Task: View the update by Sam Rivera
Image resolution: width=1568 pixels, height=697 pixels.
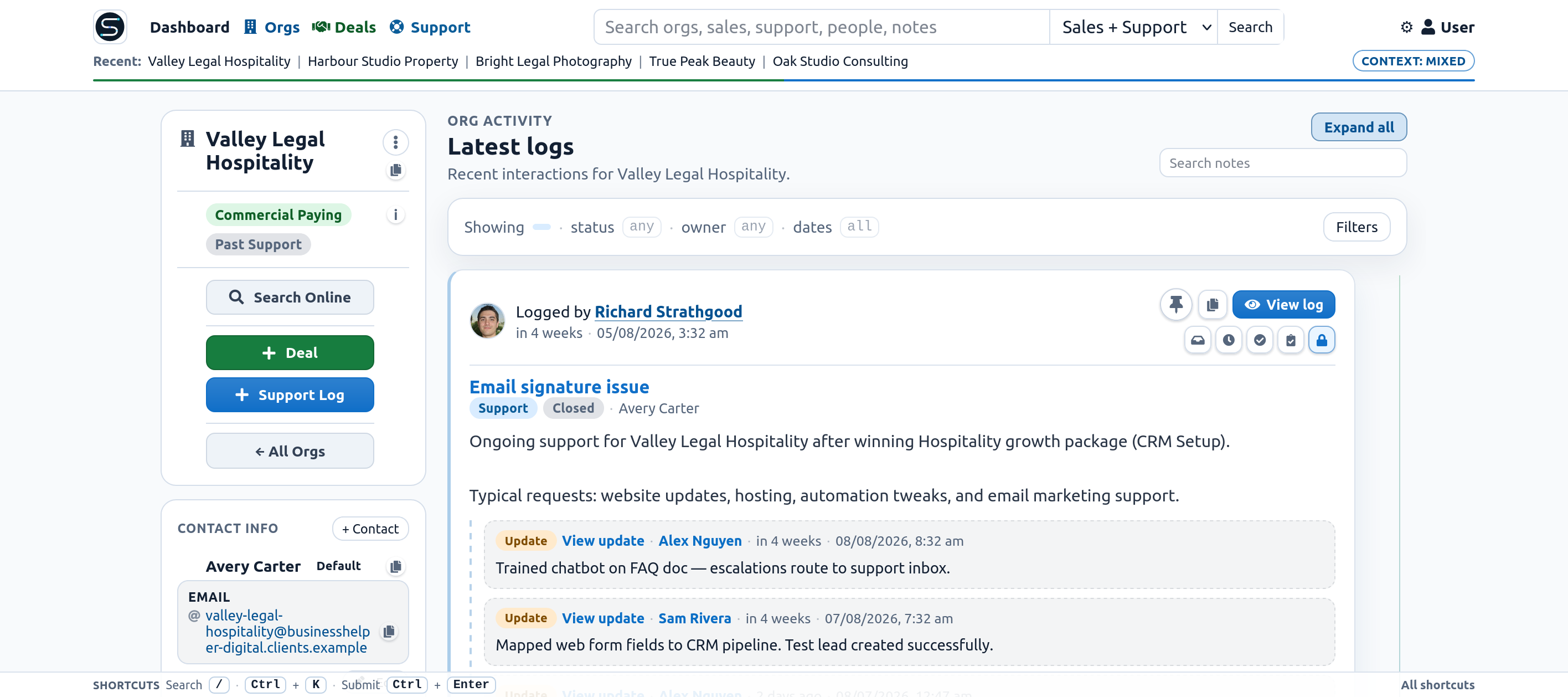Action: (602, 618)
